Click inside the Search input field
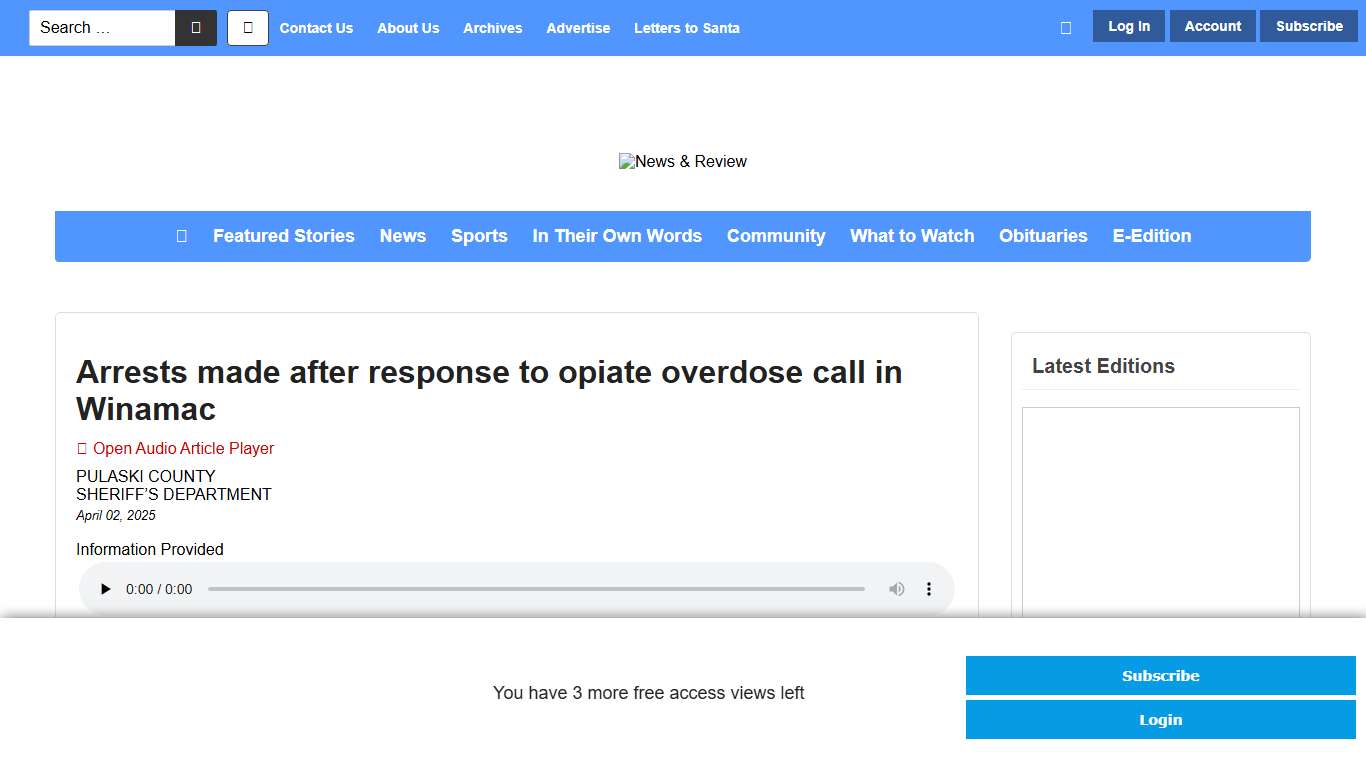 click(102, 28)
